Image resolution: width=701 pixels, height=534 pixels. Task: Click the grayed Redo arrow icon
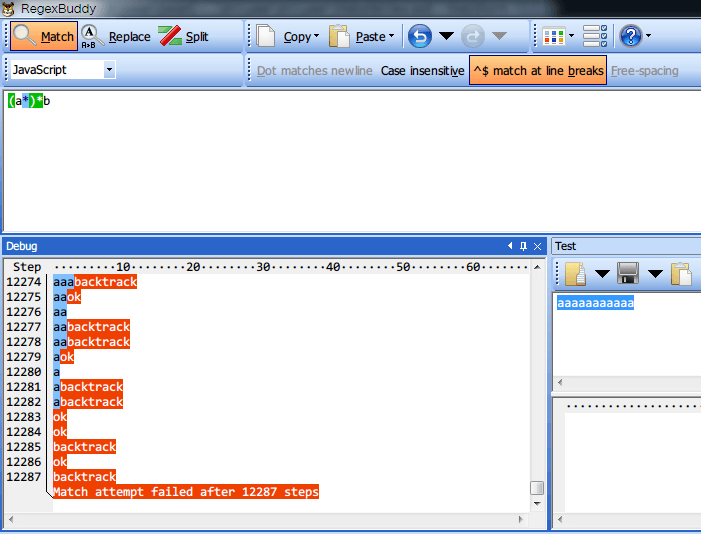(x=473, y=36)
